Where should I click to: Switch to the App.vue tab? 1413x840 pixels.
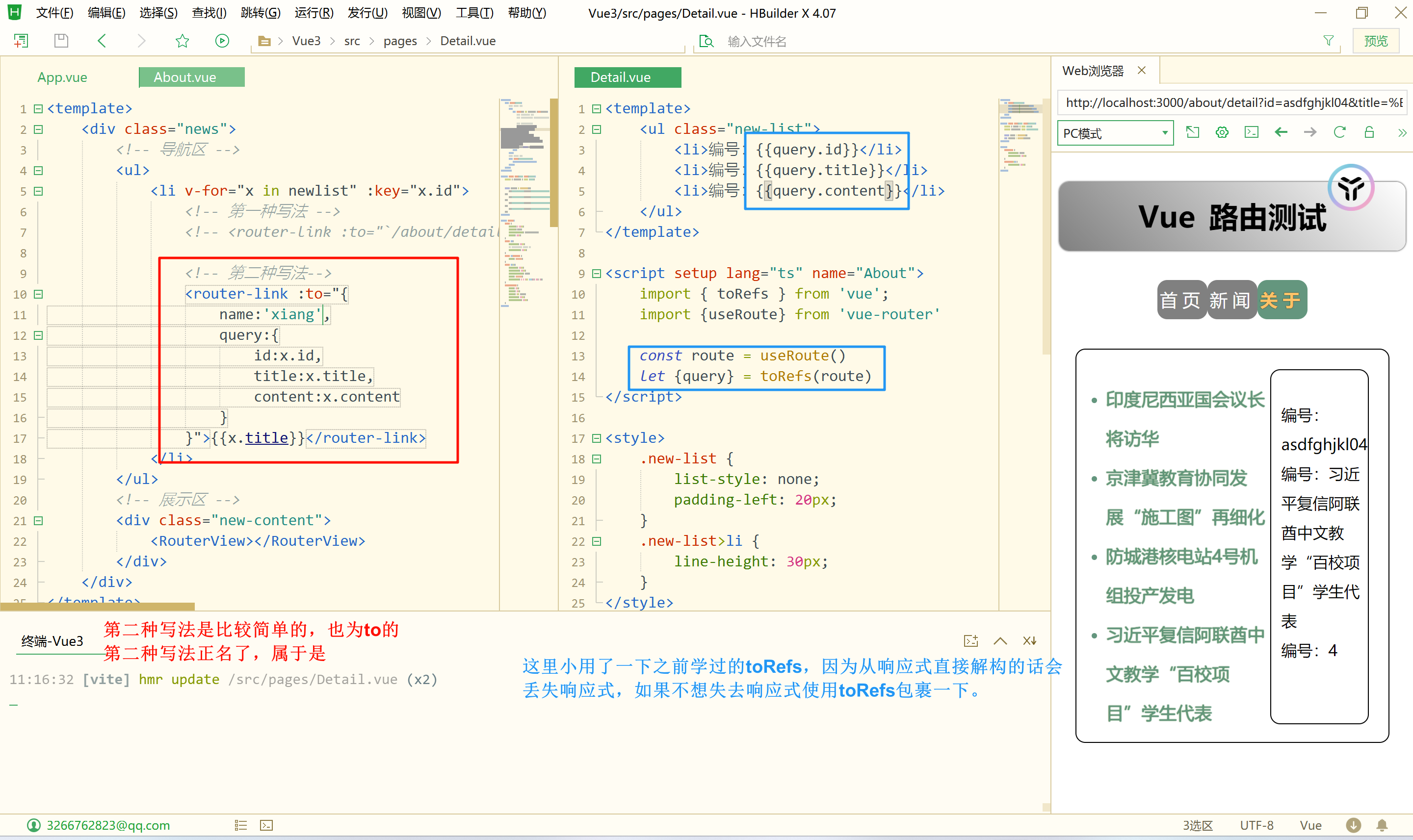(62, 77)
